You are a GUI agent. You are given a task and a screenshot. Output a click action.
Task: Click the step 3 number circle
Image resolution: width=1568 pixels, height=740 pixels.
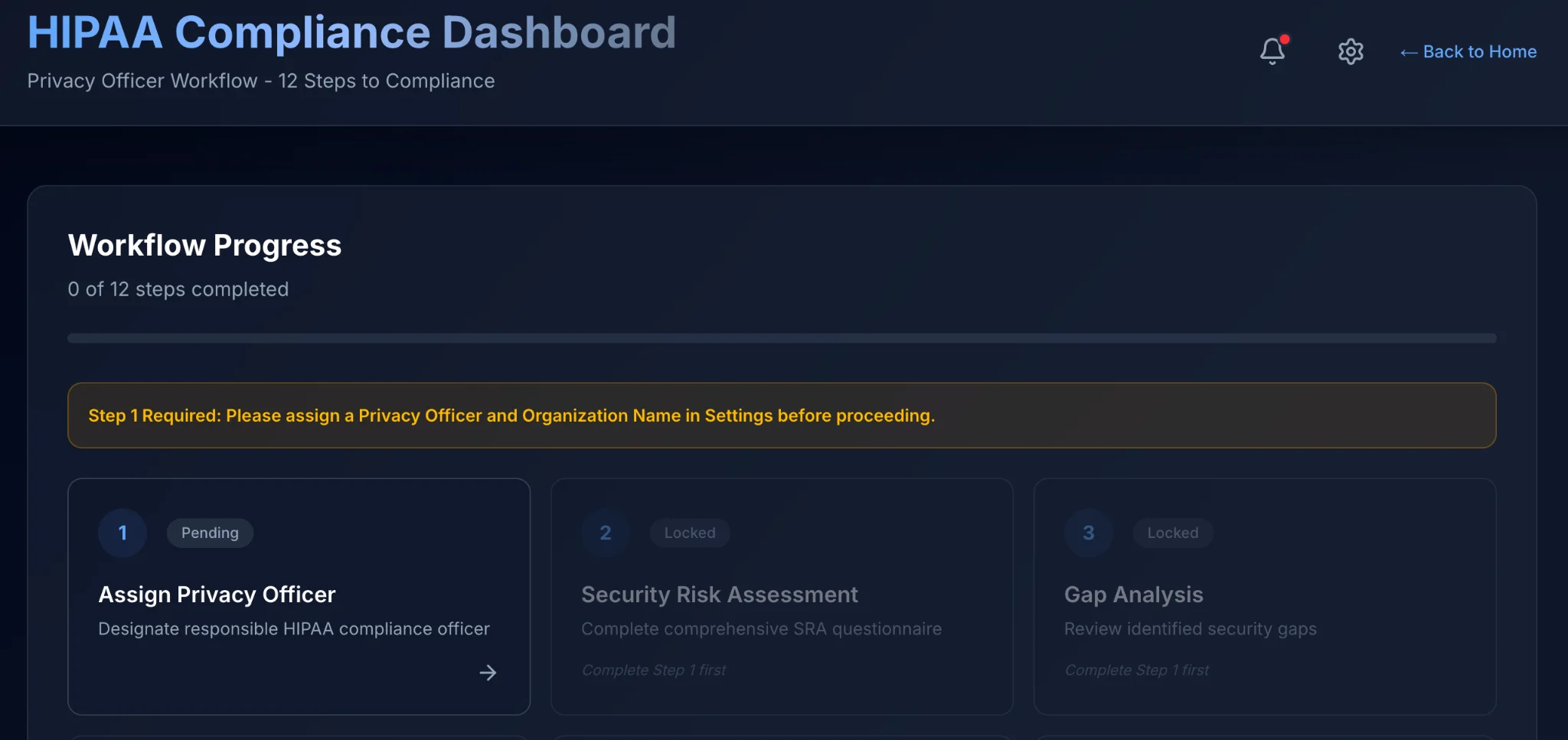click(x=1089, y=533)
